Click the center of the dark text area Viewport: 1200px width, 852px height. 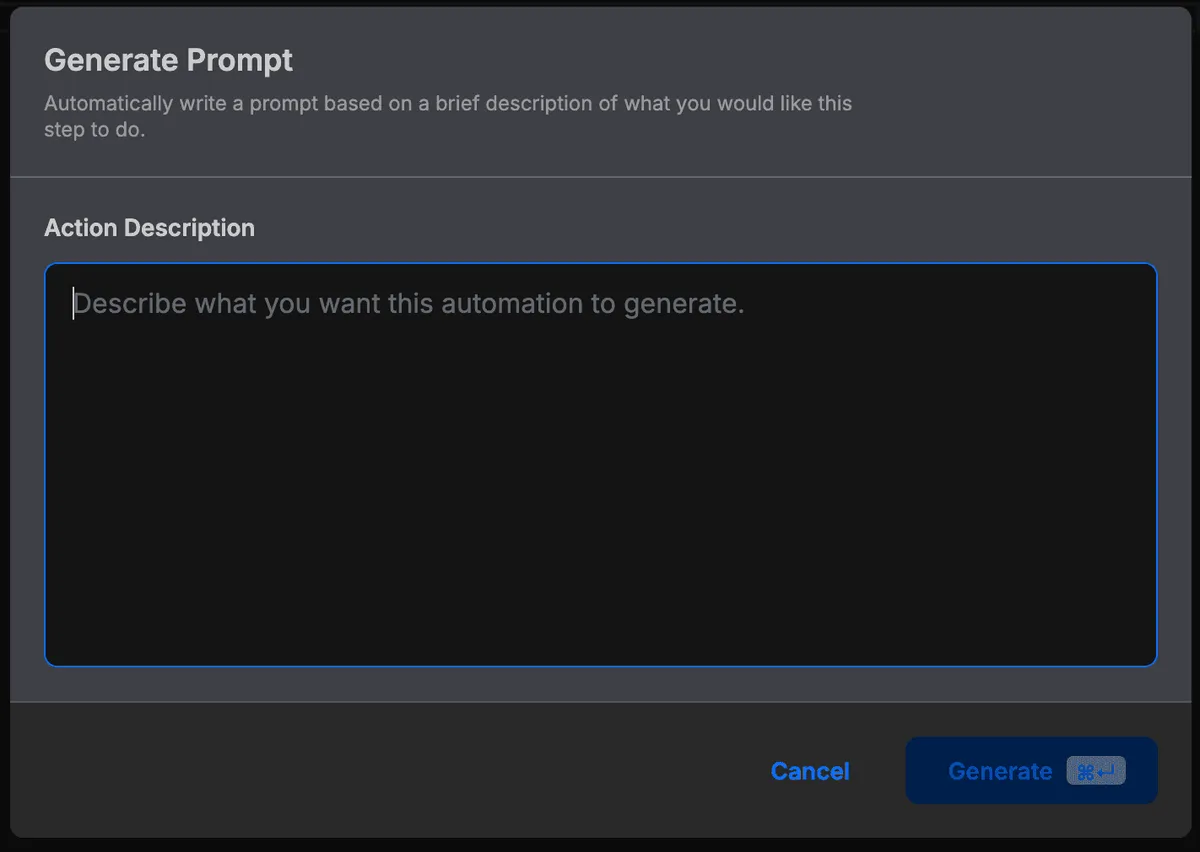coord(600,464)
